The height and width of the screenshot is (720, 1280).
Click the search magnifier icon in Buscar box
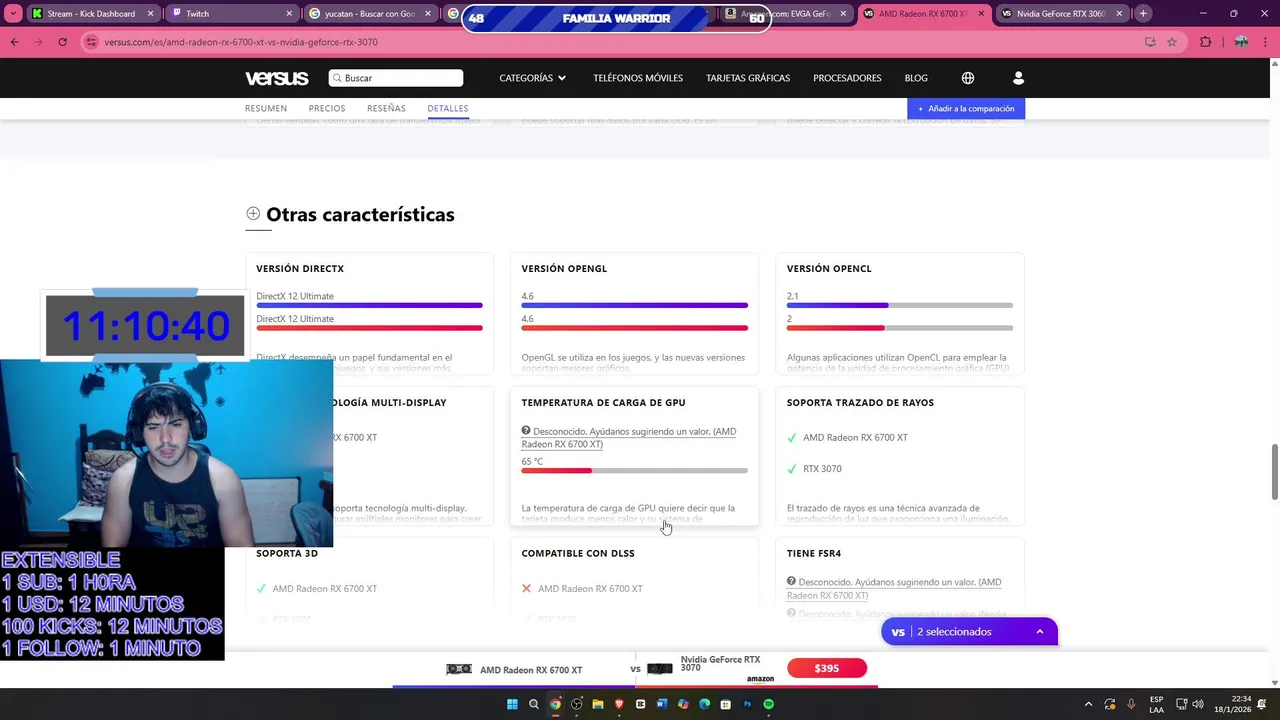tap(337, 78)
